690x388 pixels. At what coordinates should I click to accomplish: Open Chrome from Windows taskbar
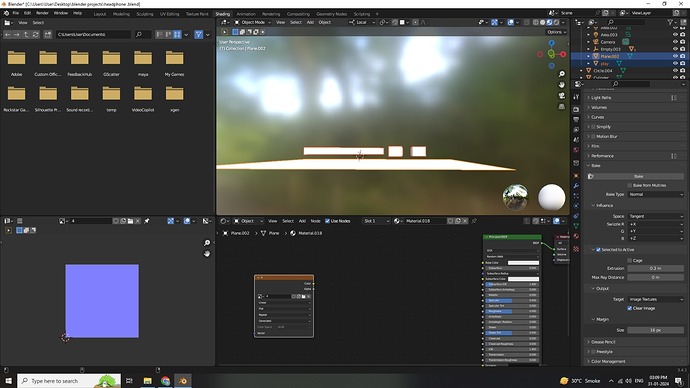pos(165,381)
